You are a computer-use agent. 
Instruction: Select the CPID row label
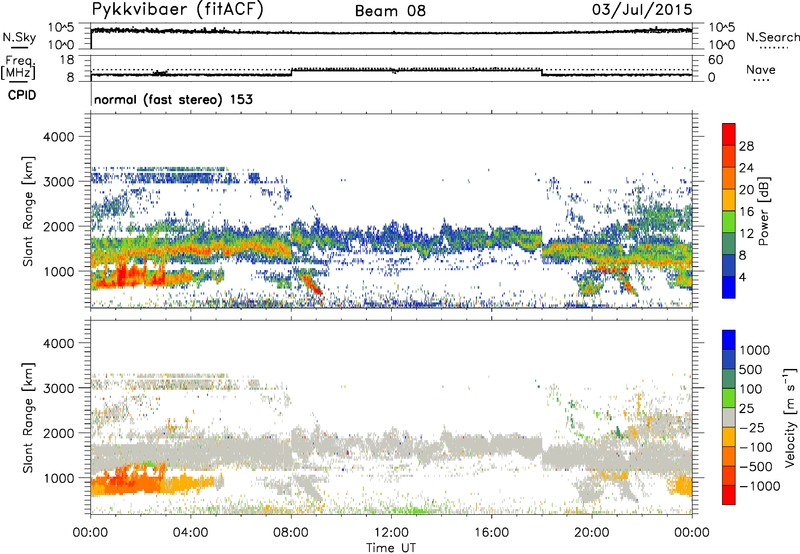pos(22,95)
